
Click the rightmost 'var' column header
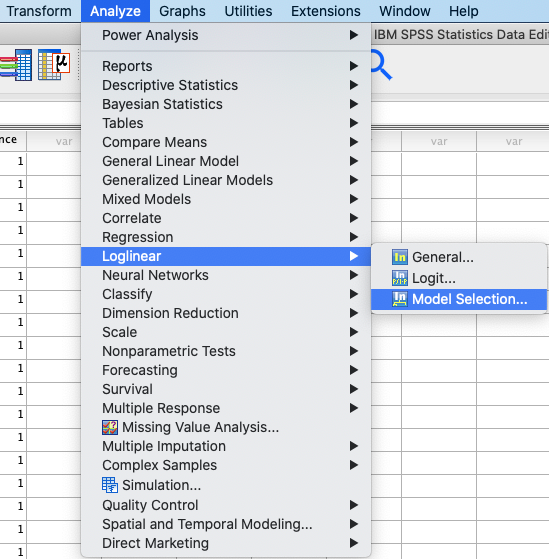click(513, 141)
